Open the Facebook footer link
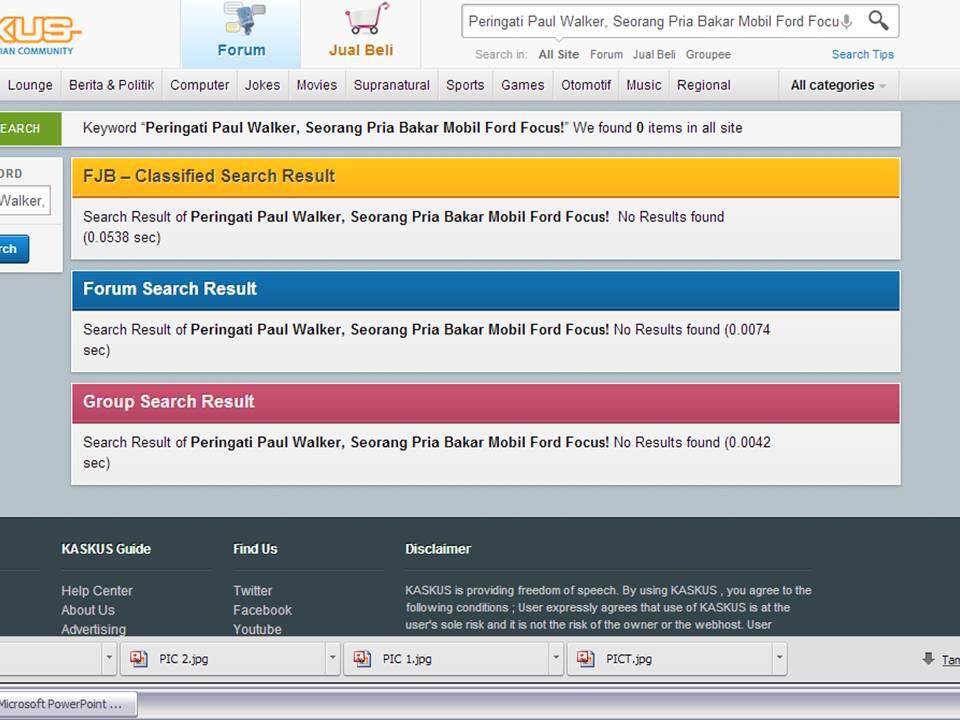The image size is (960, 720). [262, 610]
